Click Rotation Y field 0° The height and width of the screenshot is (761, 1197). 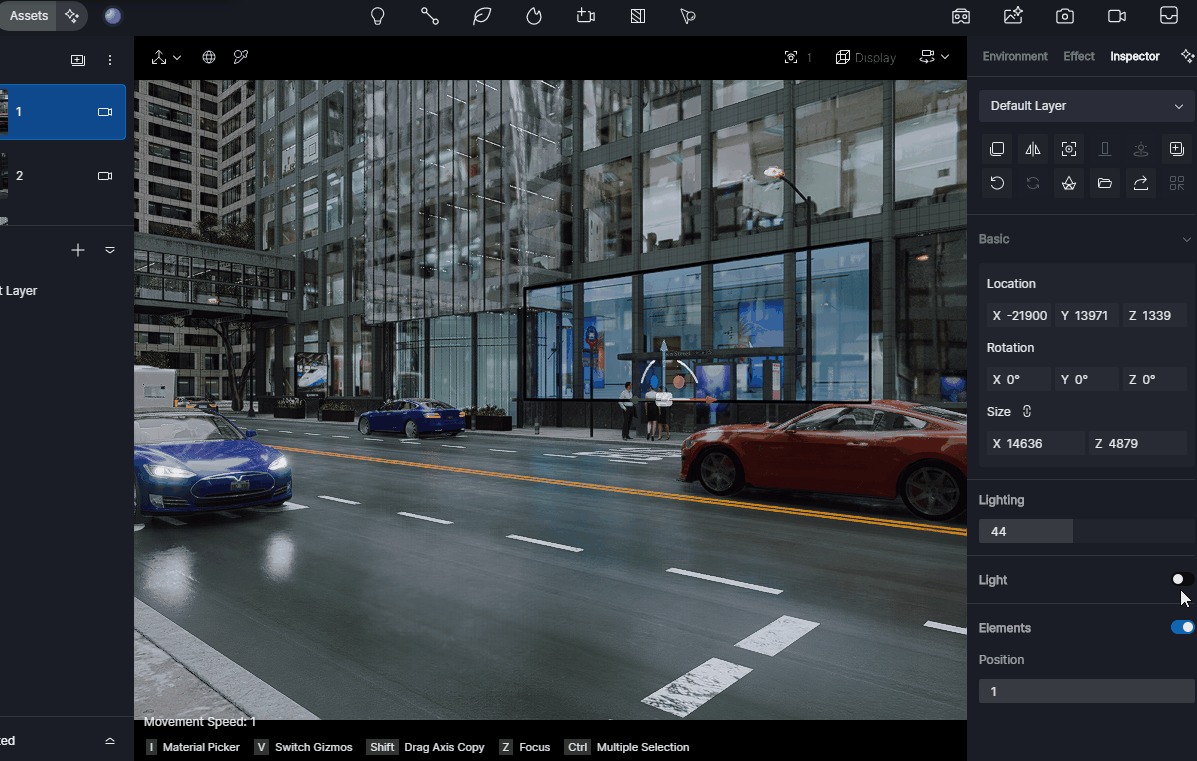pyautogui.click(x=1086, y=379)
